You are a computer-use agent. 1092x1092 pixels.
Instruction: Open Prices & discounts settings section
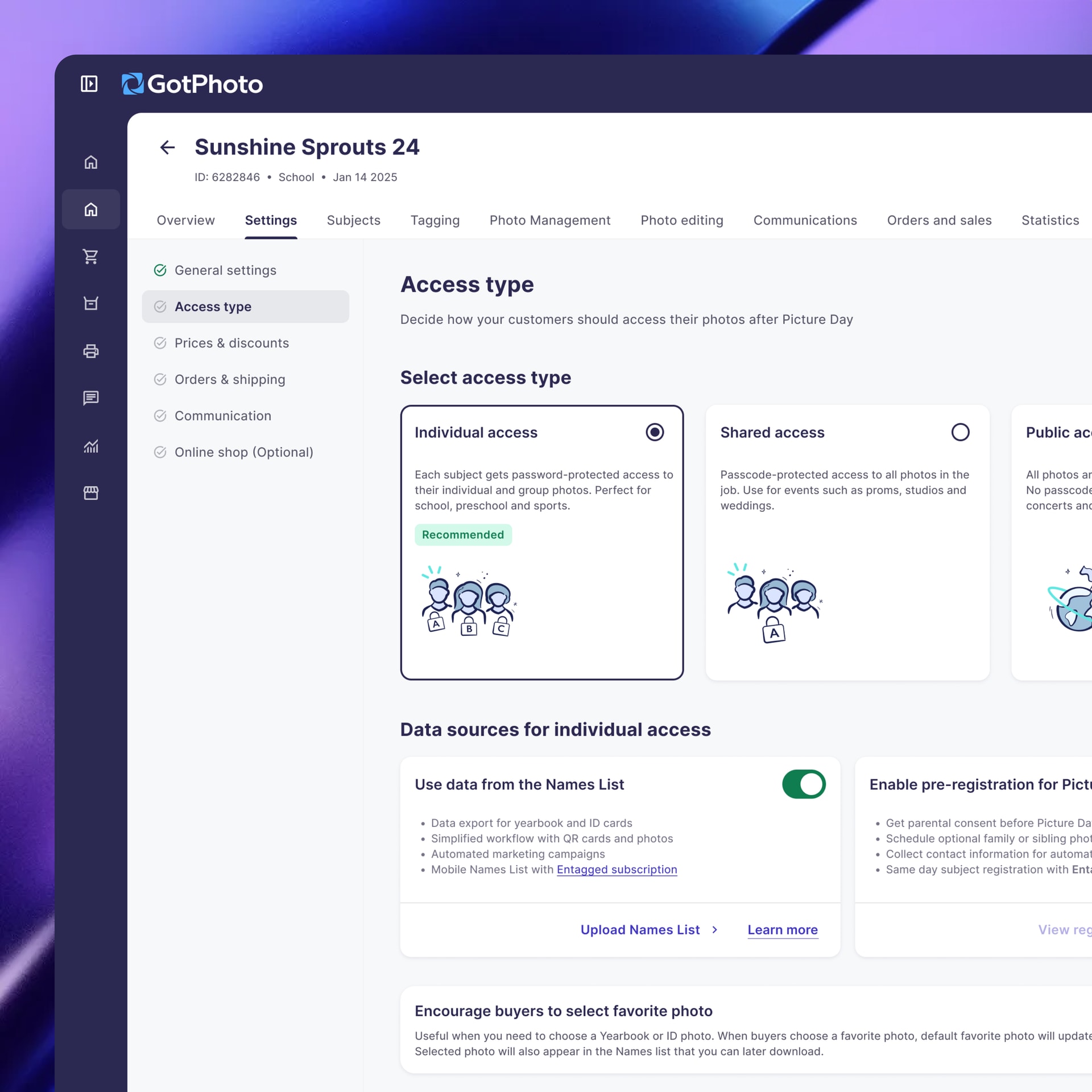coord(231,343)
